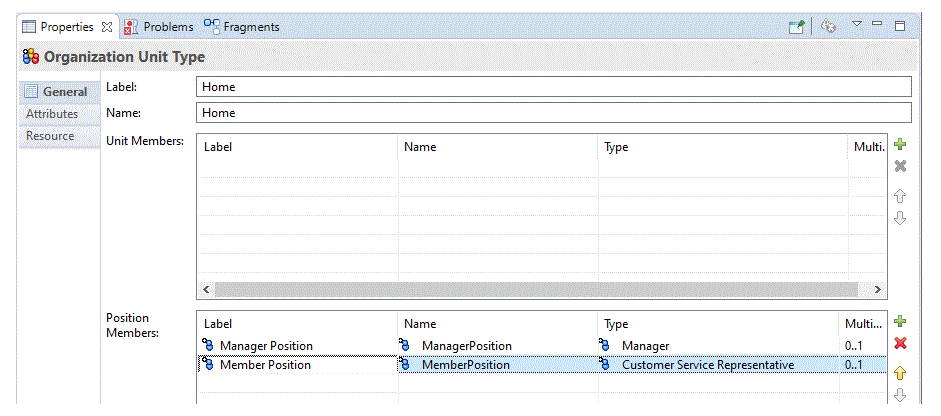This screenshot has width=941, height=416.
Task: Click into the Name text field
Action: pos(553,113)
